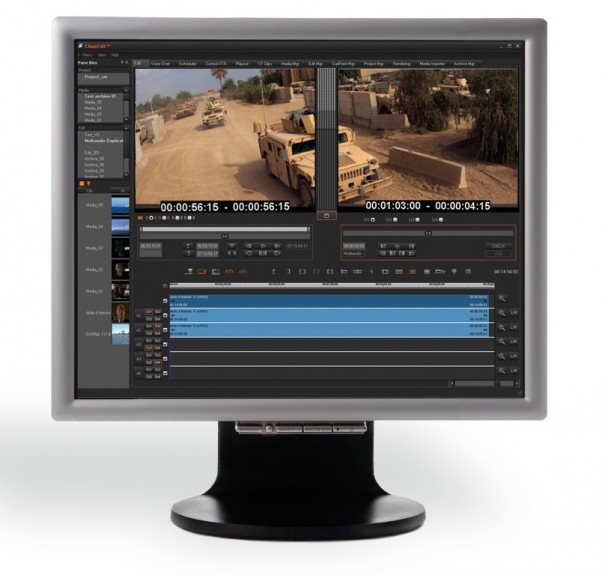Toggle the checkbox on the first video track
The height and width of the screenshot is (575, 605).
[165, 299]
